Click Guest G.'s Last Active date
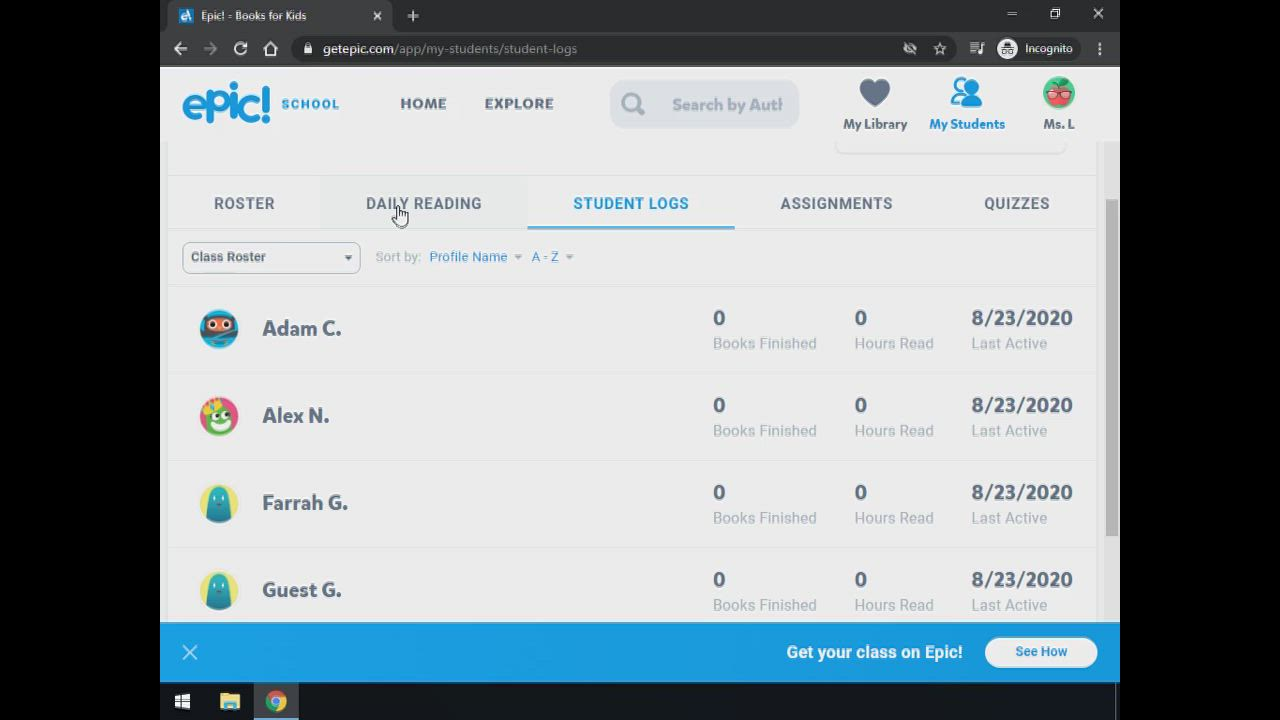The width and height of the screenshot is (1280, 720). 1022,580
